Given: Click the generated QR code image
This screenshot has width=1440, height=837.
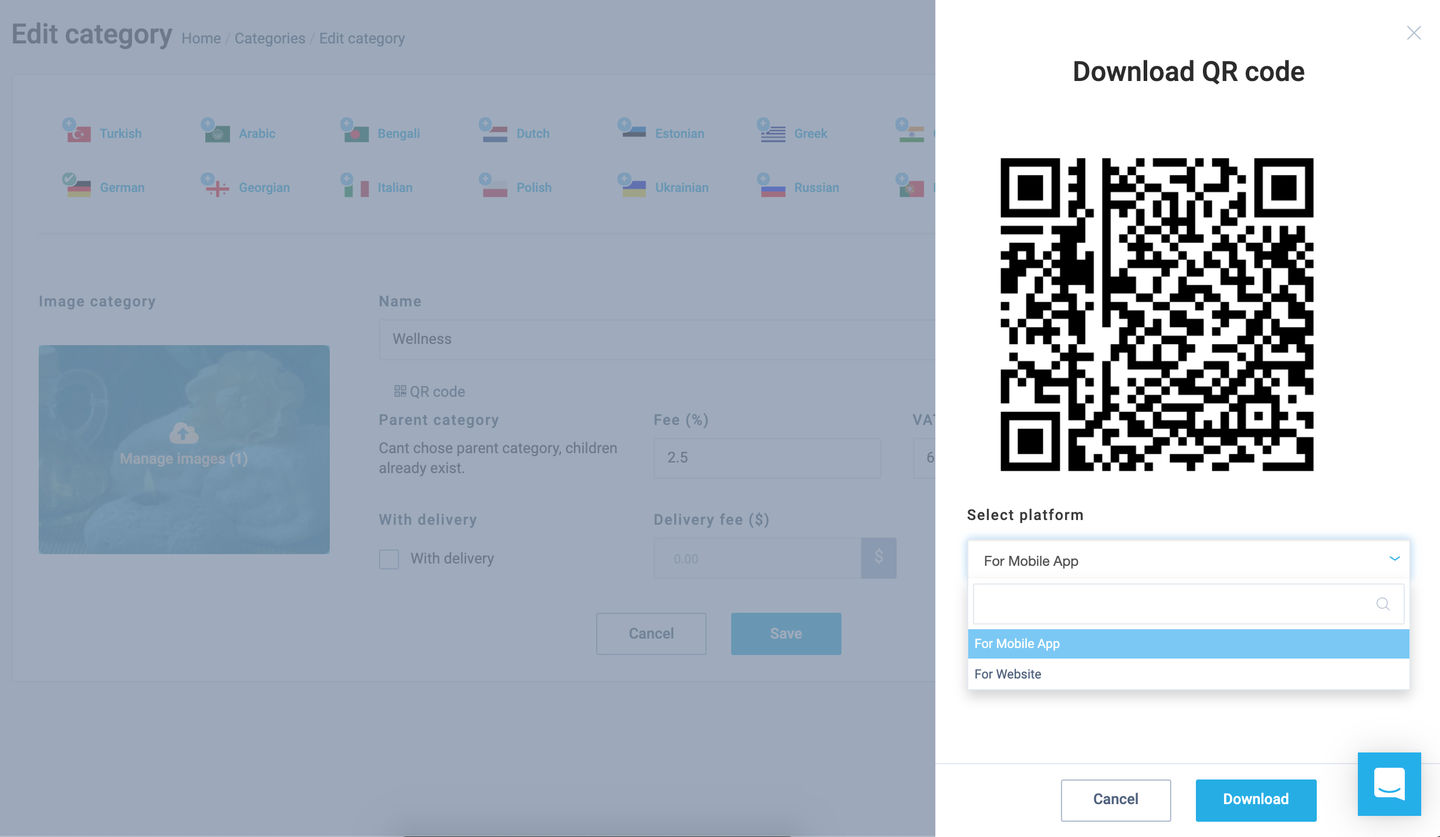Looking at the screenshot, I should pyautogui.click(x=1157, y=314).
